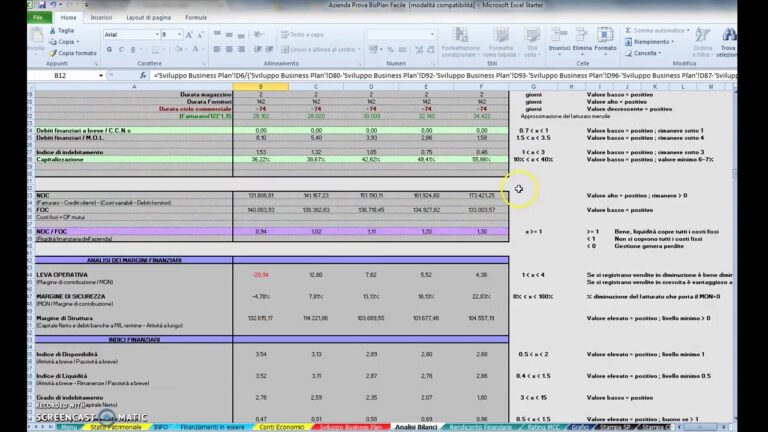Toggle bold G formatting
The height and width of the screenshot is (432, 768).
[x=109, y=49]
